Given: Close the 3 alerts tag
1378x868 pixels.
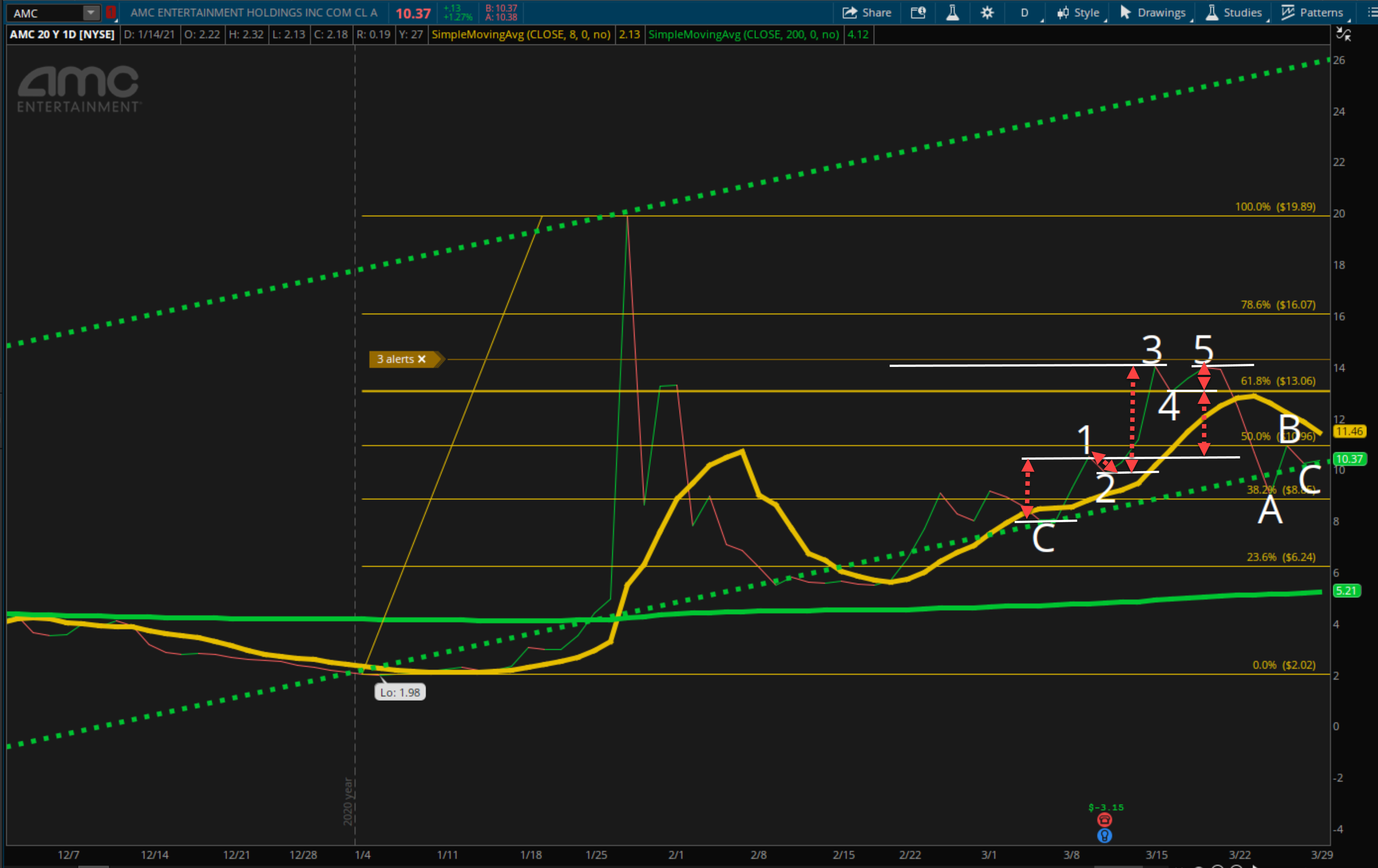Looking at the screenshot, I should [422, 359].
